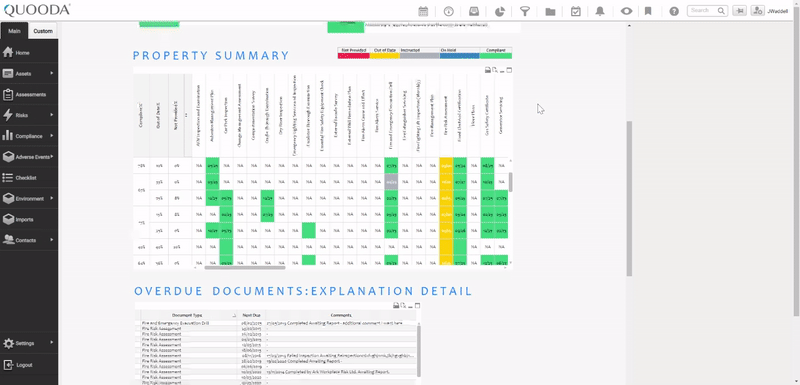Screen dimensions: 800x385
Task: Click the blue On Hold legend swatch
Action: (x=460, y=56)
